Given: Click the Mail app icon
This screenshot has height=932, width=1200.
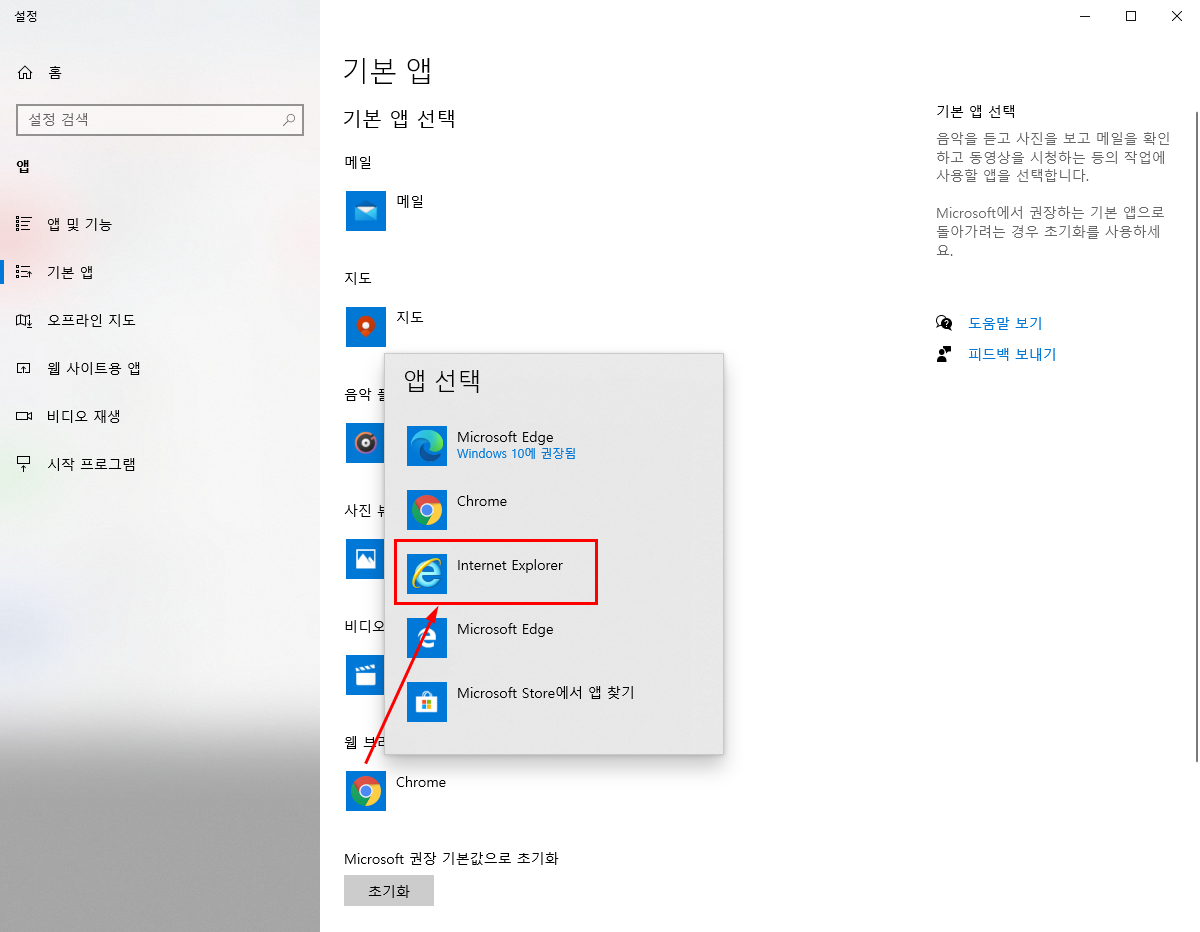Looking at the screenshot, I should [366, 211].
